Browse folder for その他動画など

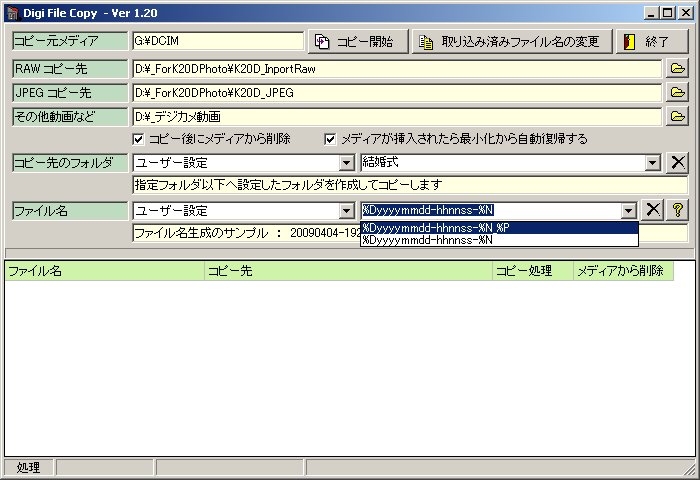click(x=677, y=117)
